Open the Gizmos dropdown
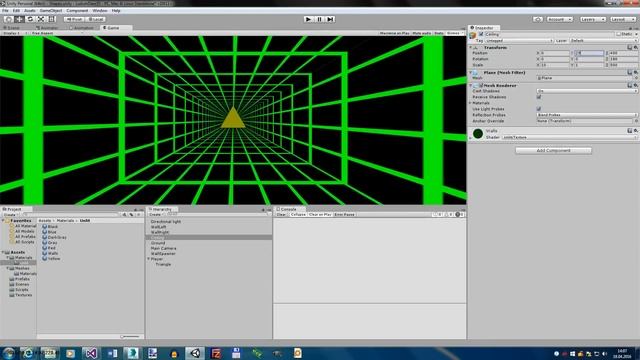 coord(455,33)
